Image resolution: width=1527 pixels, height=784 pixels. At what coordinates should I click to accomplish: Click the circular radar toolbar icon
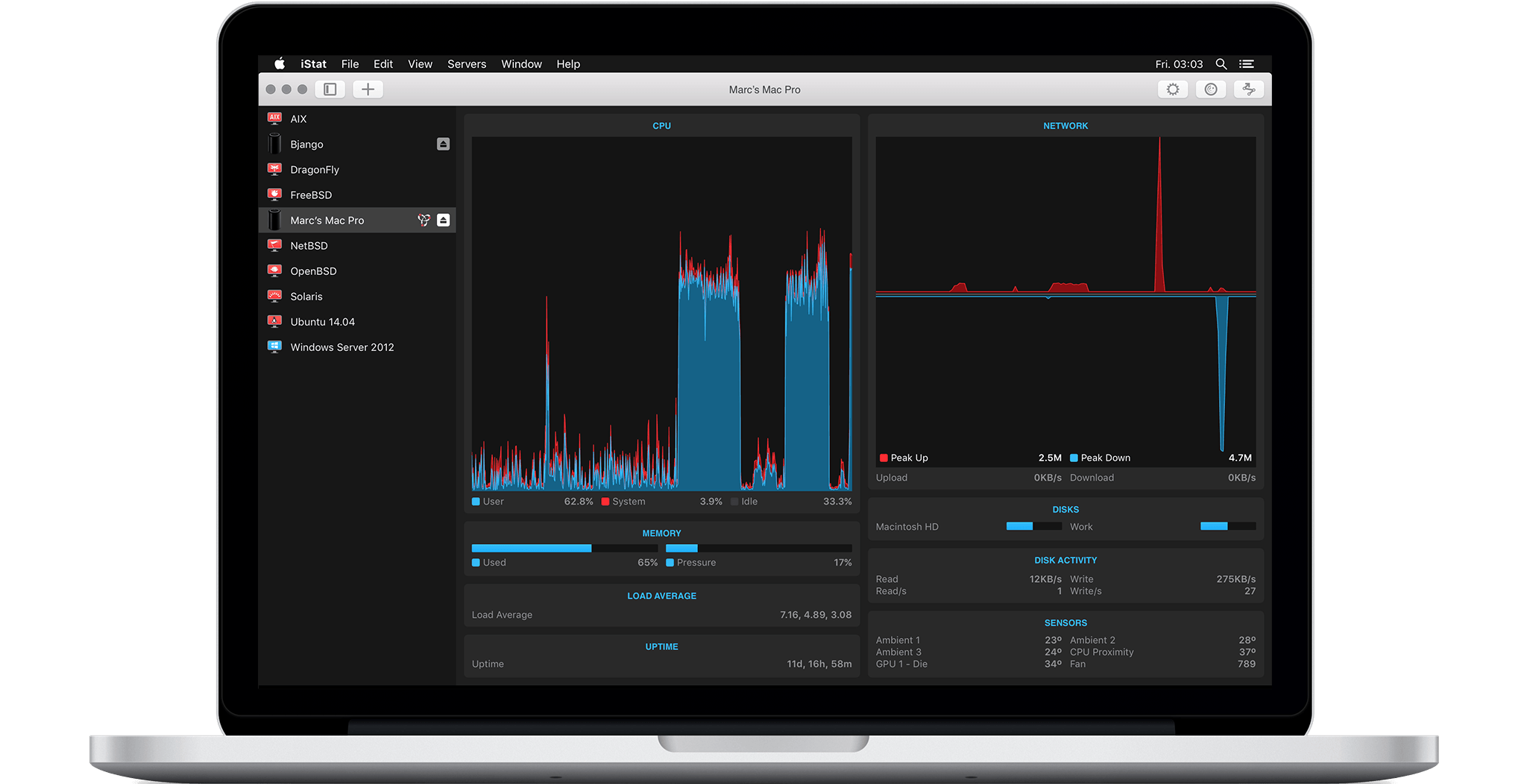point(1211,89)
